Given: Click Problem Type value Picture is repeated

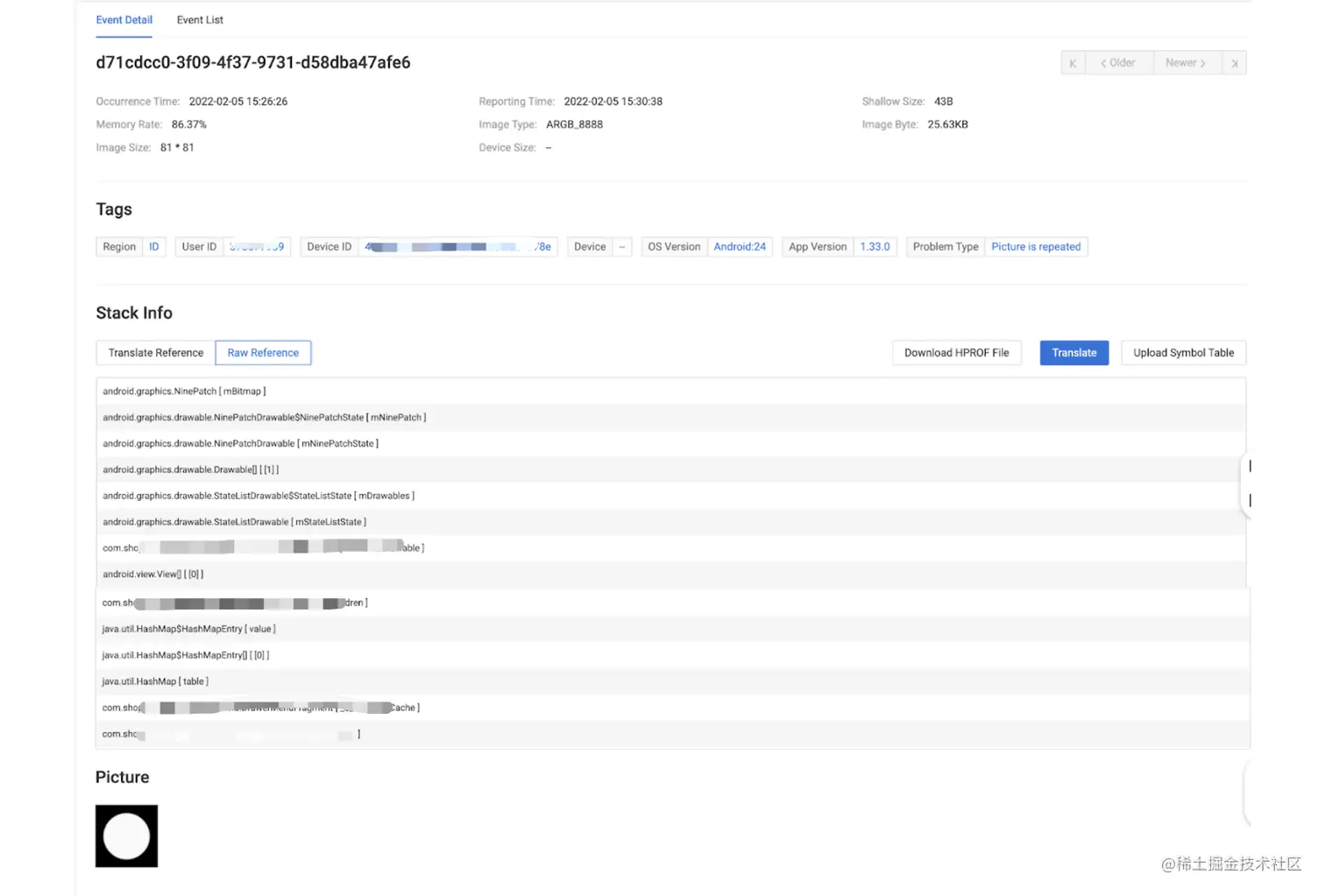Looking at the screenshot, I should [x=1036, y=247].
